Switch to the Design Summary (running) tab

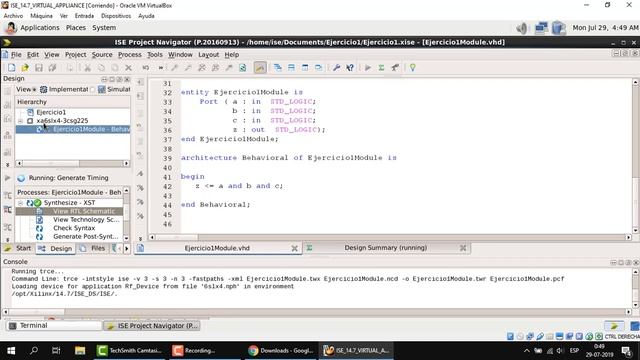click(386, 248)
